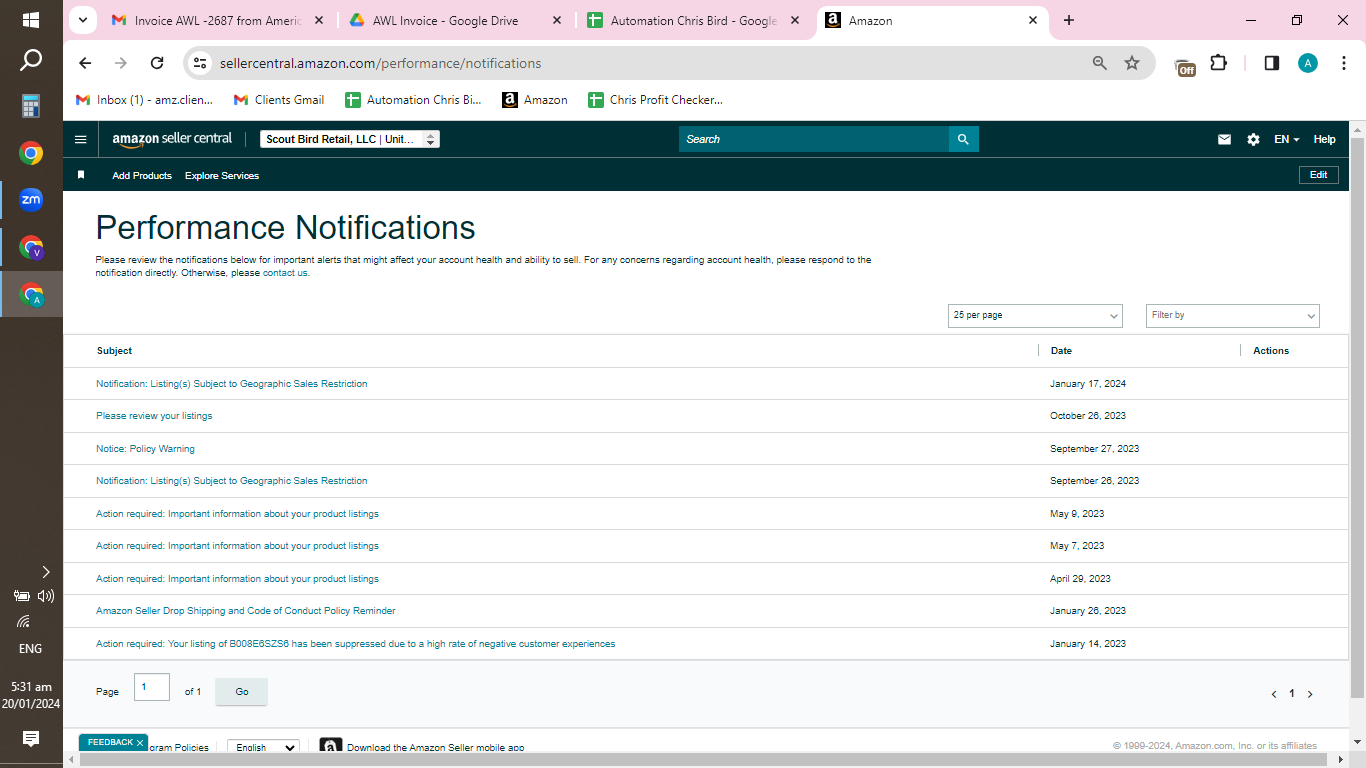This screenshot has width=1366, height=768.
Task: Open the Automation Chris Bi... bookmark
Action: 413,100
